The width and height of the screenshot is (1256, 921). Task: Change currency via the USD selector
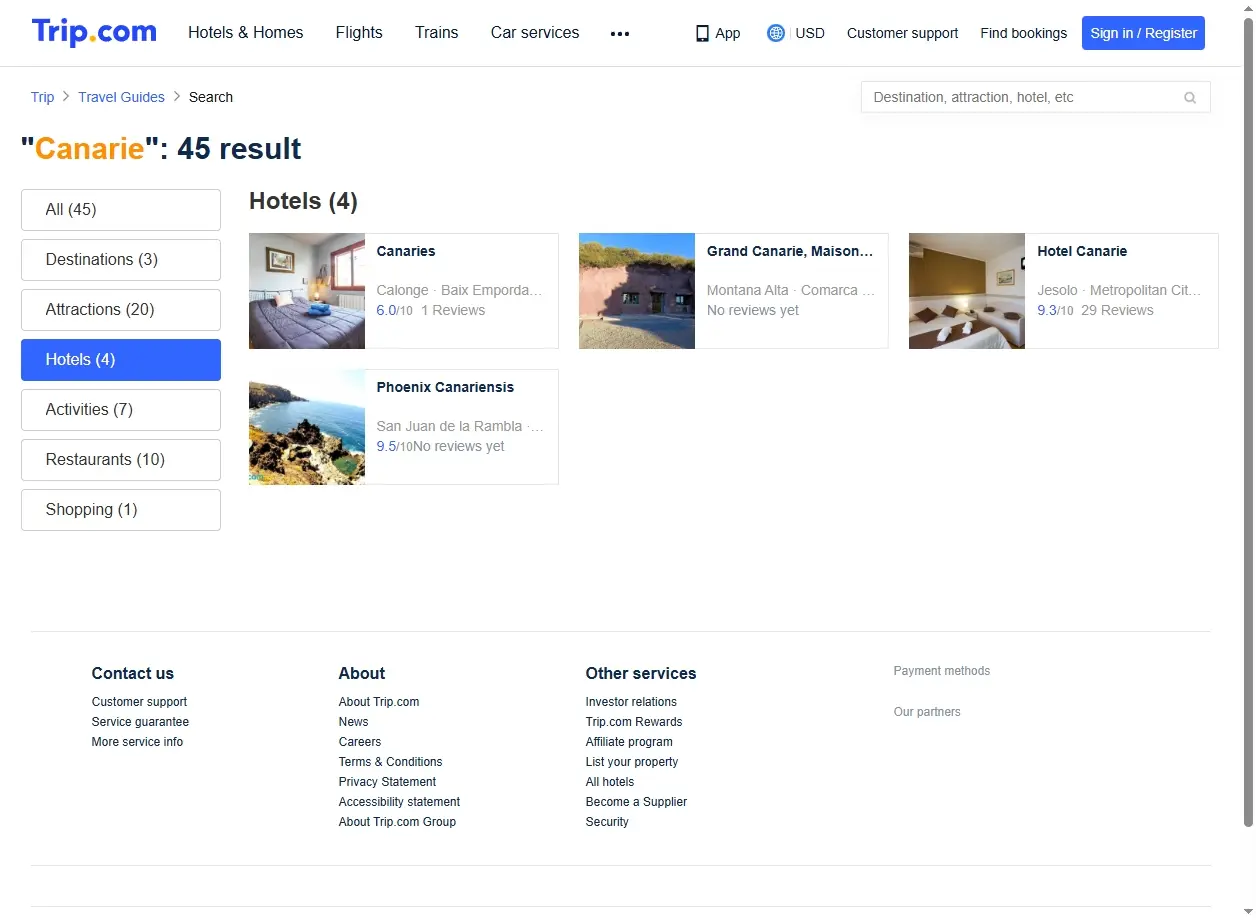click(810, 33)
